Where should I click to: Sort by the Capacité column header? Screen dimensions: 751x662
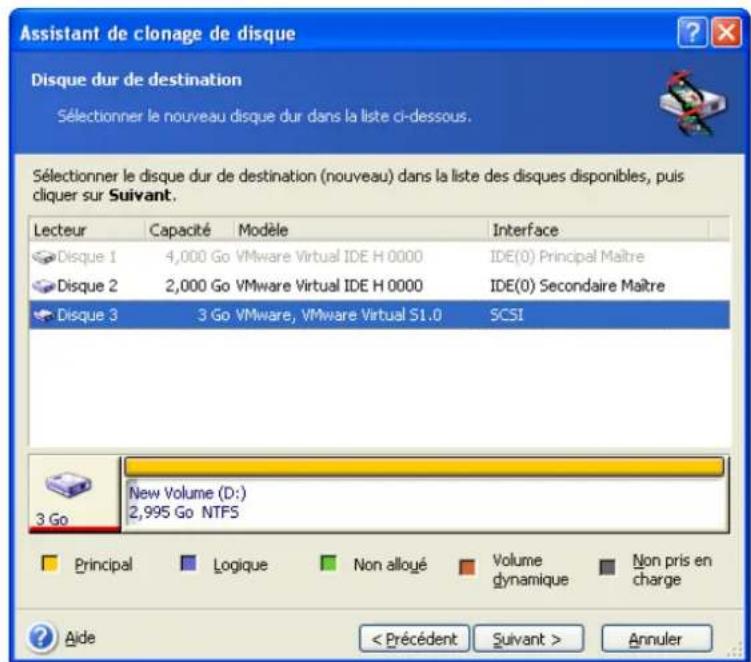coord(189,230)
